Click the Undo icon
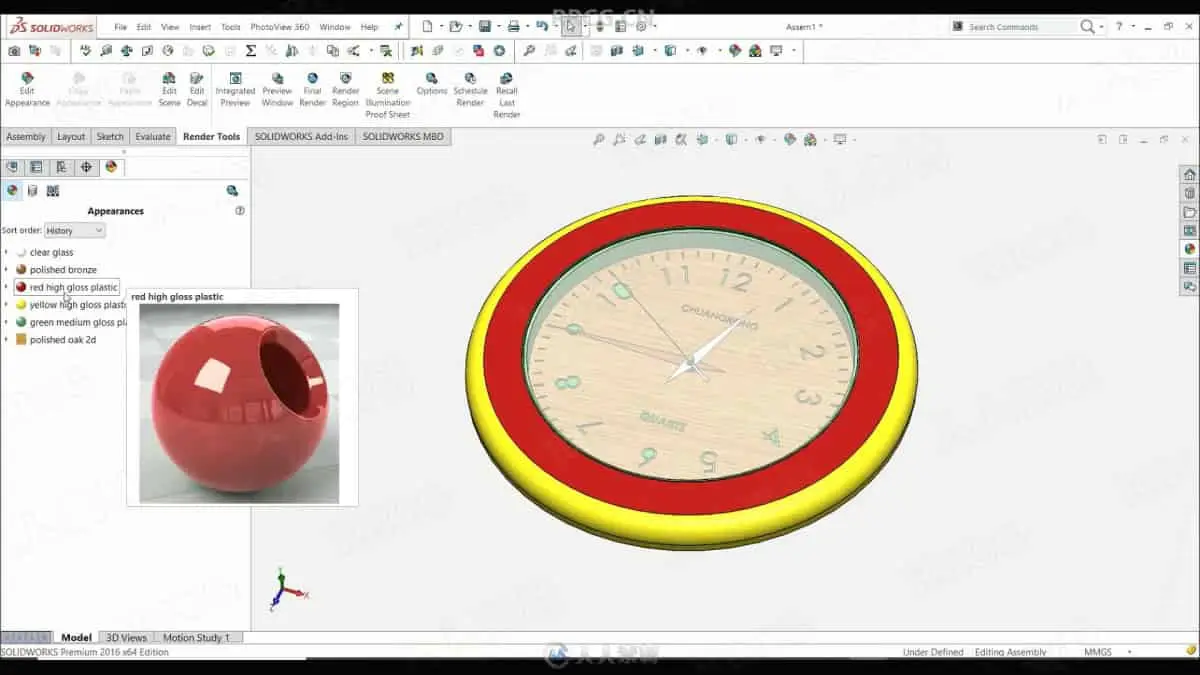The width and height of the screenshot is (1200, 675). [x=542, y=26]
